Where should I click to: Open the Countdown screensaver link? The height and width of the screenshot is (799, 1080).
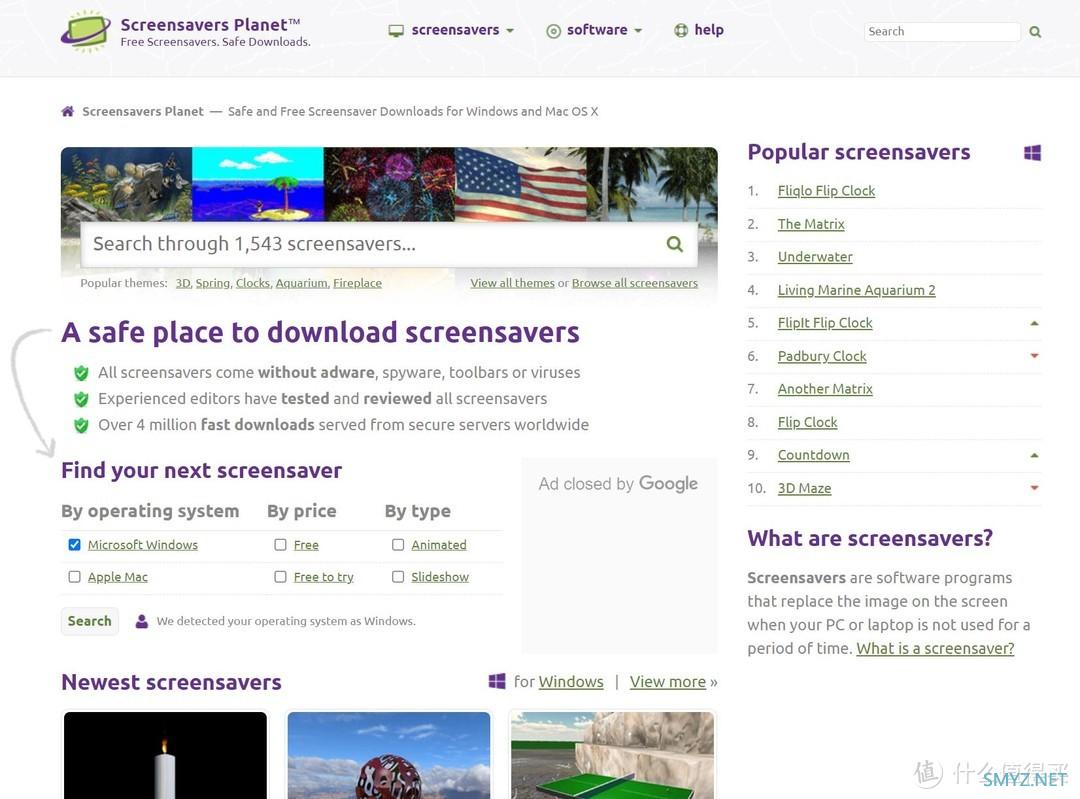[813, 455]
